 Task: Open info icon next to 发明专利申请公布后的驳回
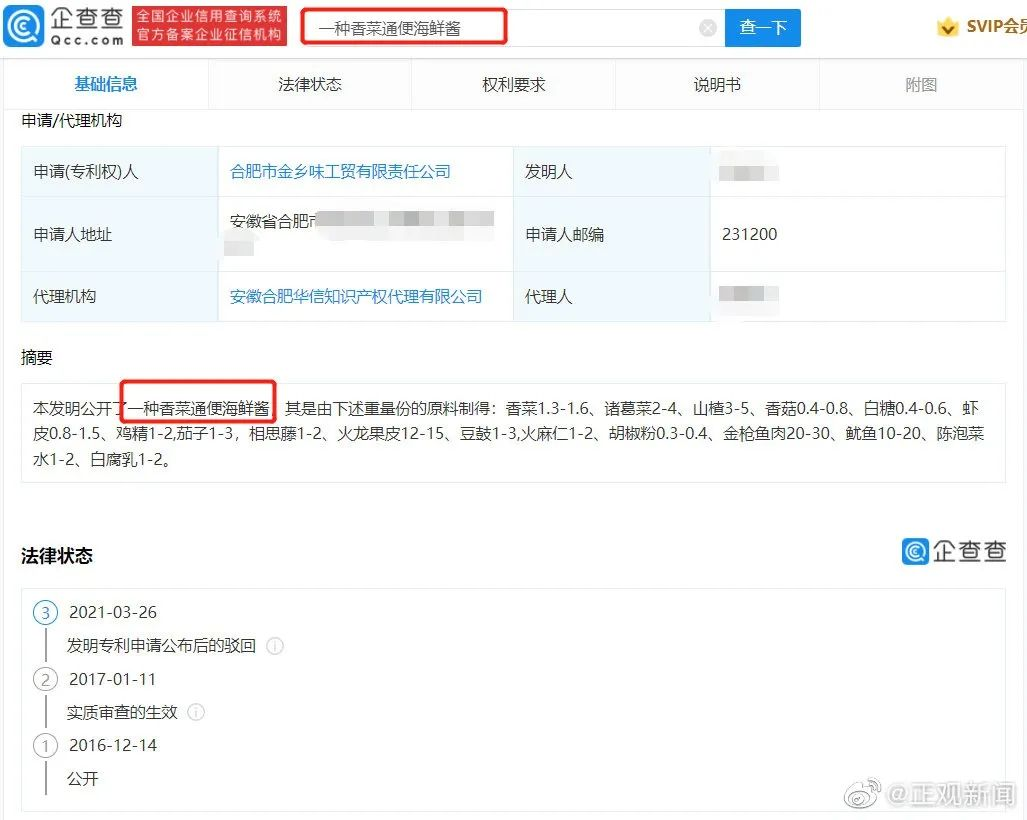[275, 646]
